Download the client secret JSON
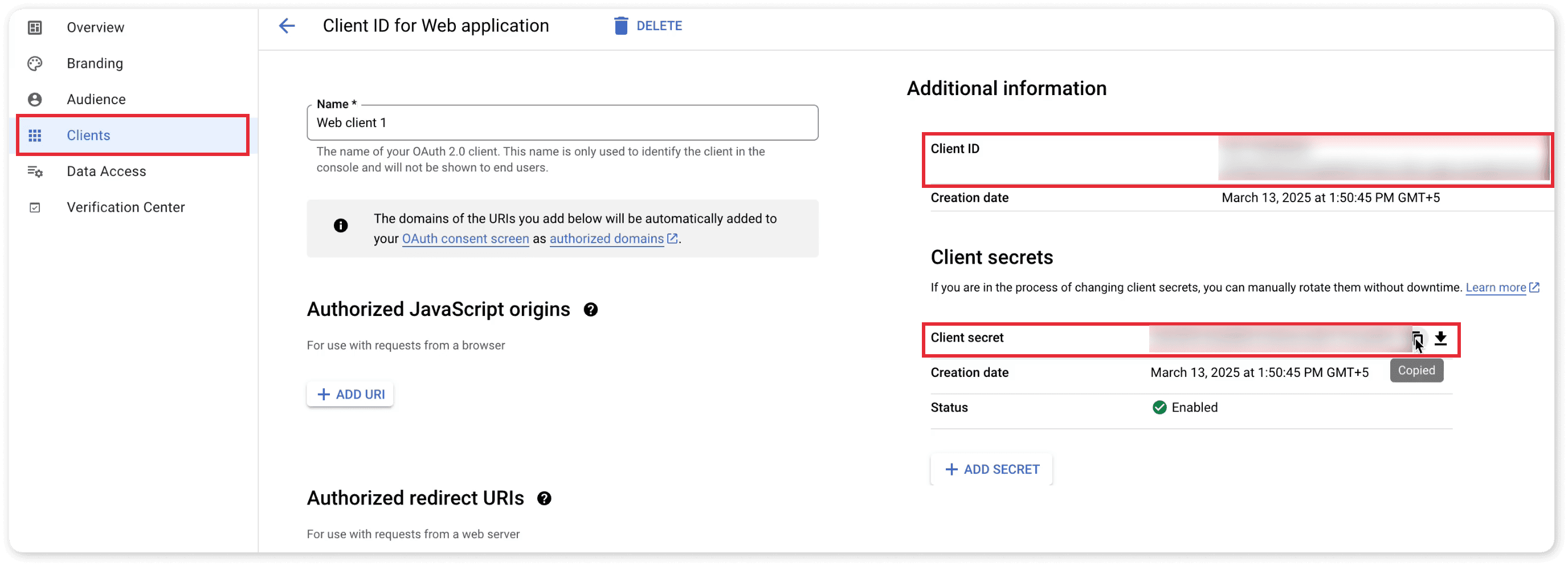 pos(1440,338)
